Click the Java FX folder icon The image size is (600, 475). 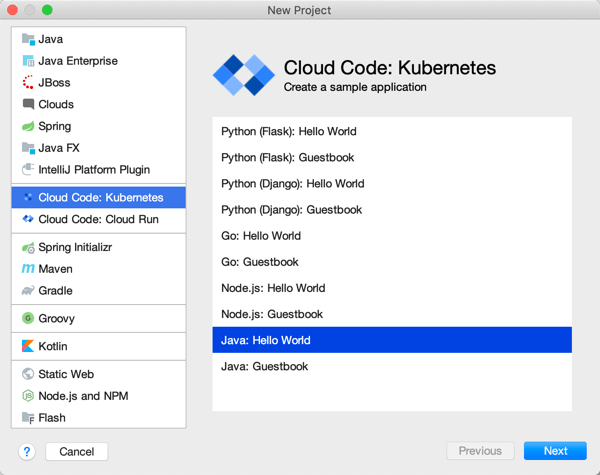pos(28,148)
